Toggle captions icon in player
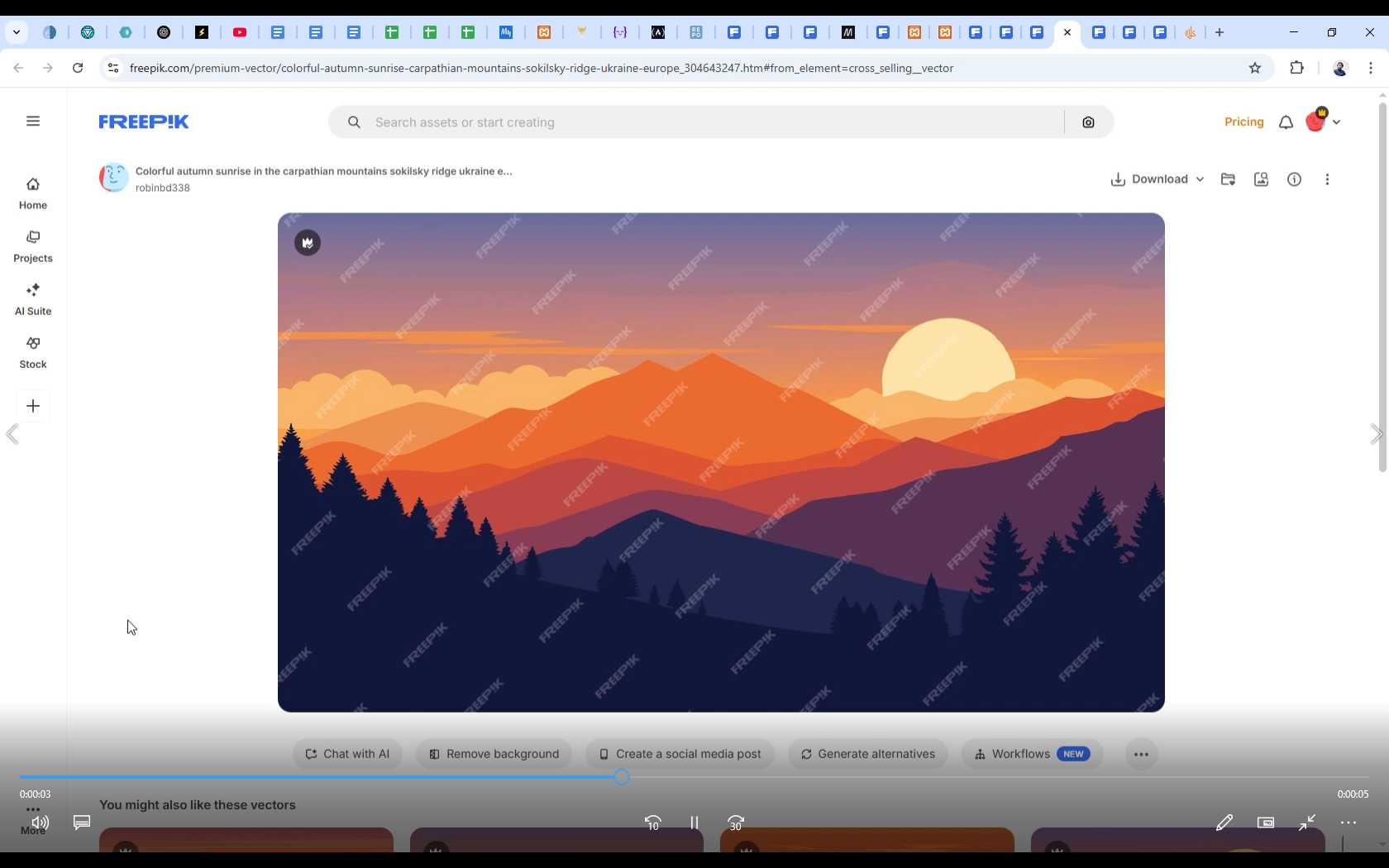 click(81, 823)
